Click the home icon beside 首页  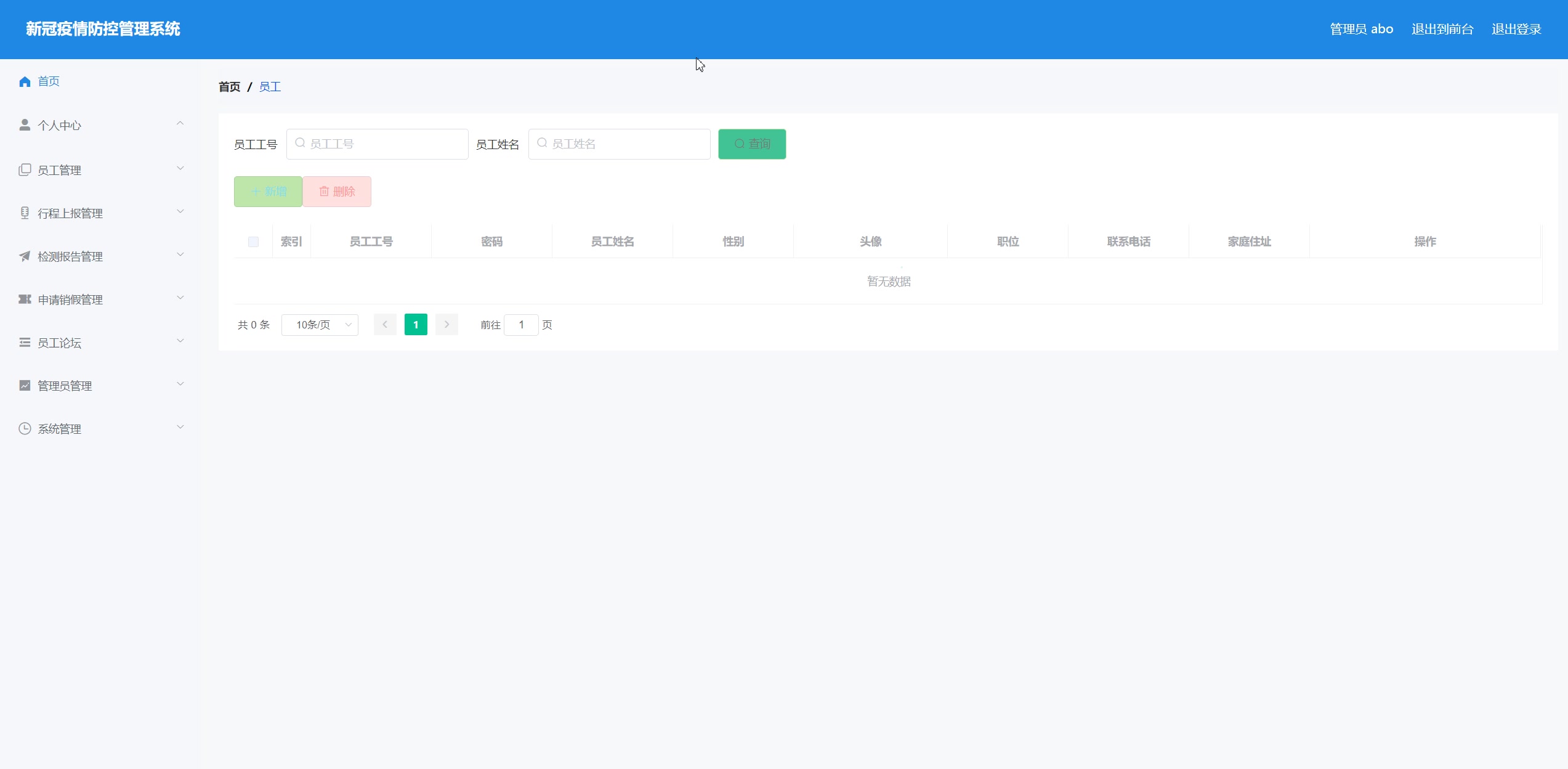click(25, 81)
